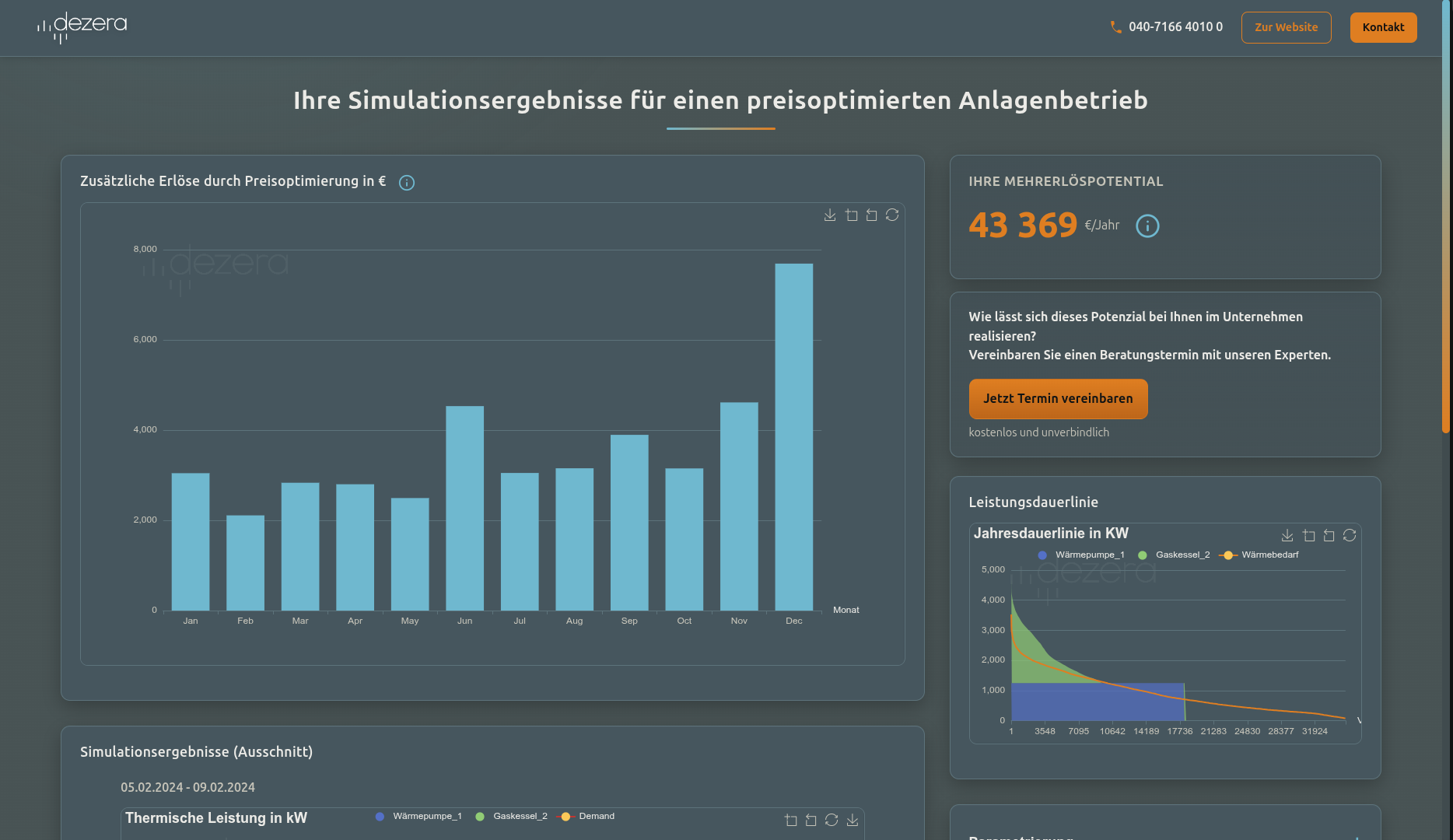Save the Jahresdauerlinie chart as image

coord(1287,536)
